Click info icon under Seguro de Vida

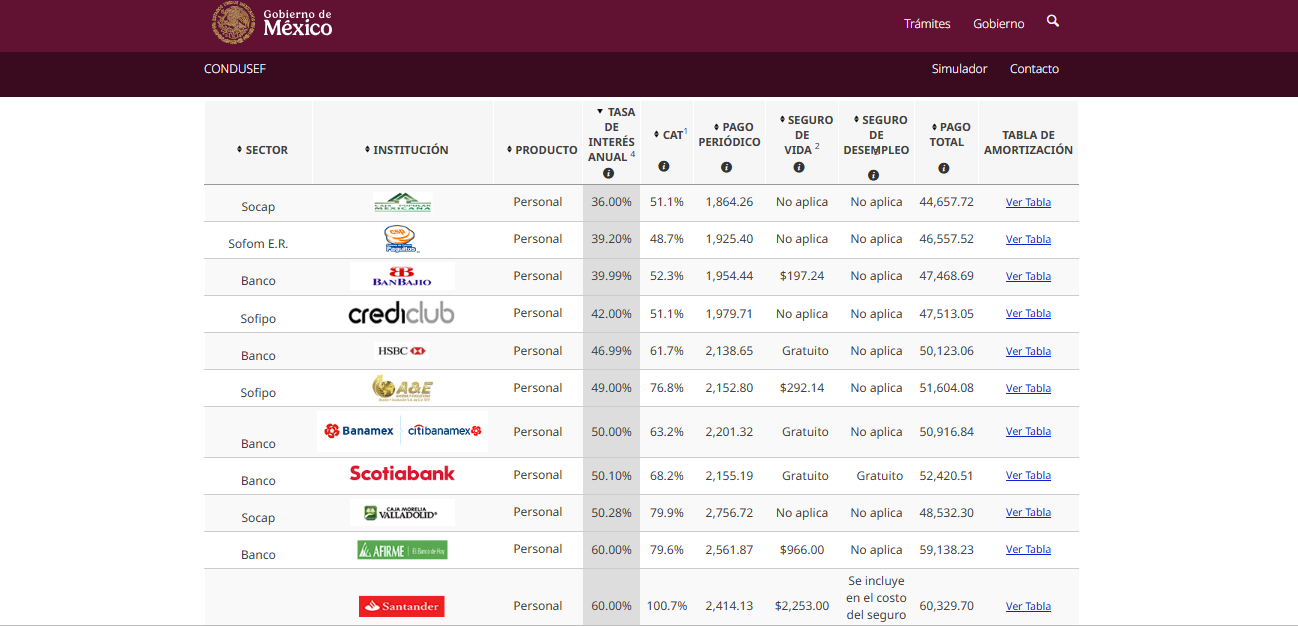pos(801,167)
